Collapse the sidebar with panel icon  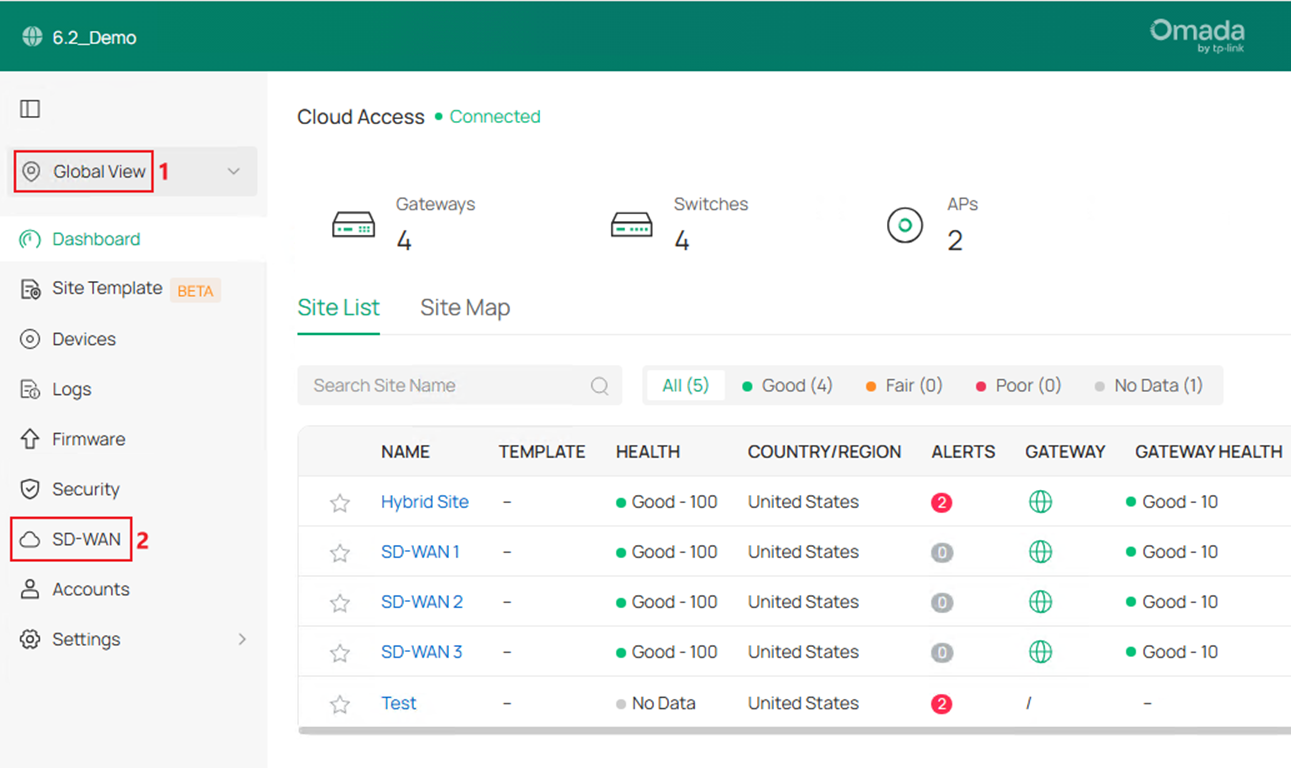pos(29,108)
